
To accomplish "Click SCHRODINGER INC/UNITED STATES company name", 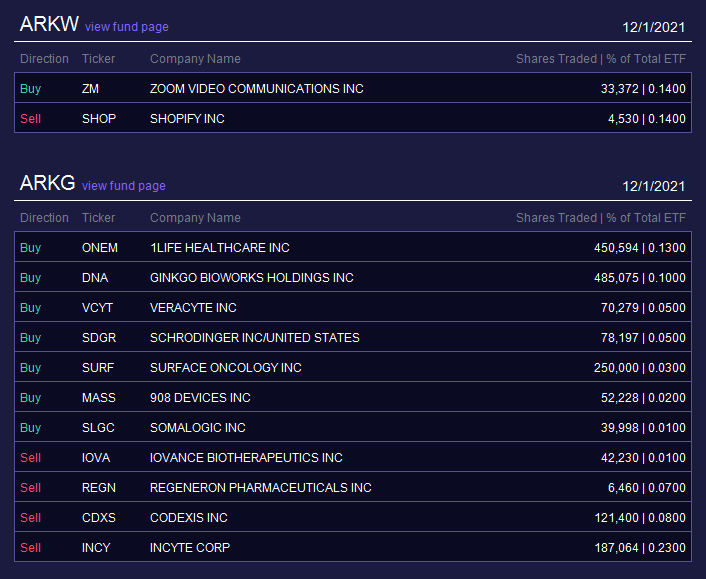I will tap(255, 338).
